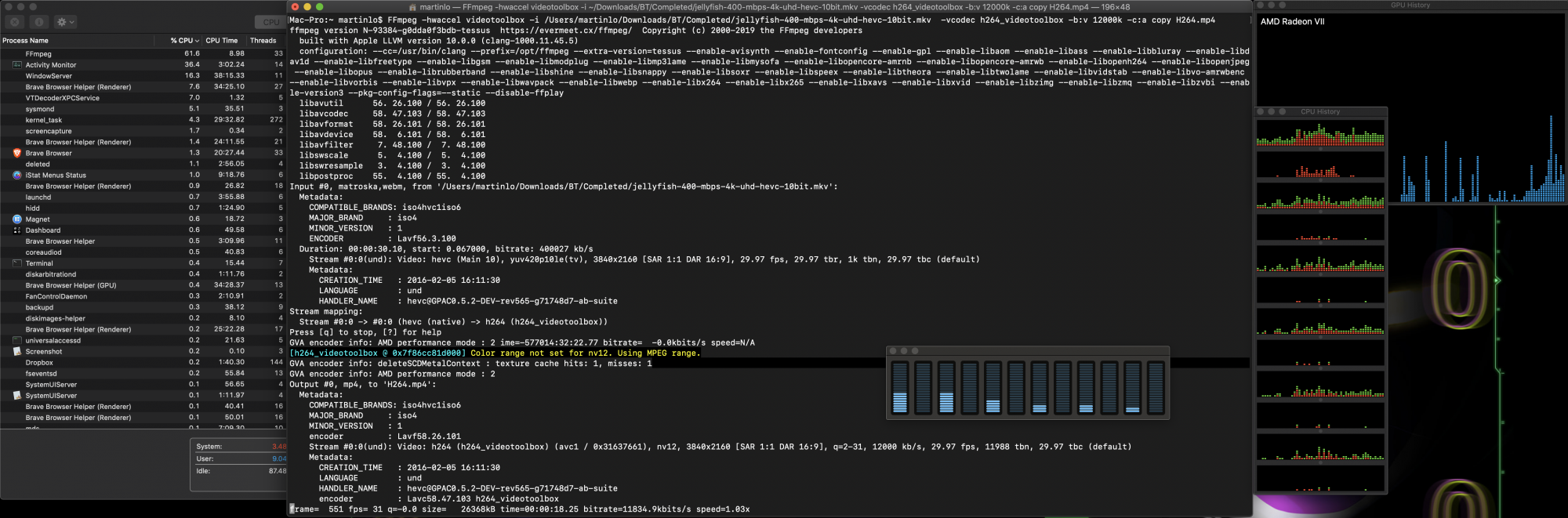Select the screencapture process row

(x=143, y=131)
